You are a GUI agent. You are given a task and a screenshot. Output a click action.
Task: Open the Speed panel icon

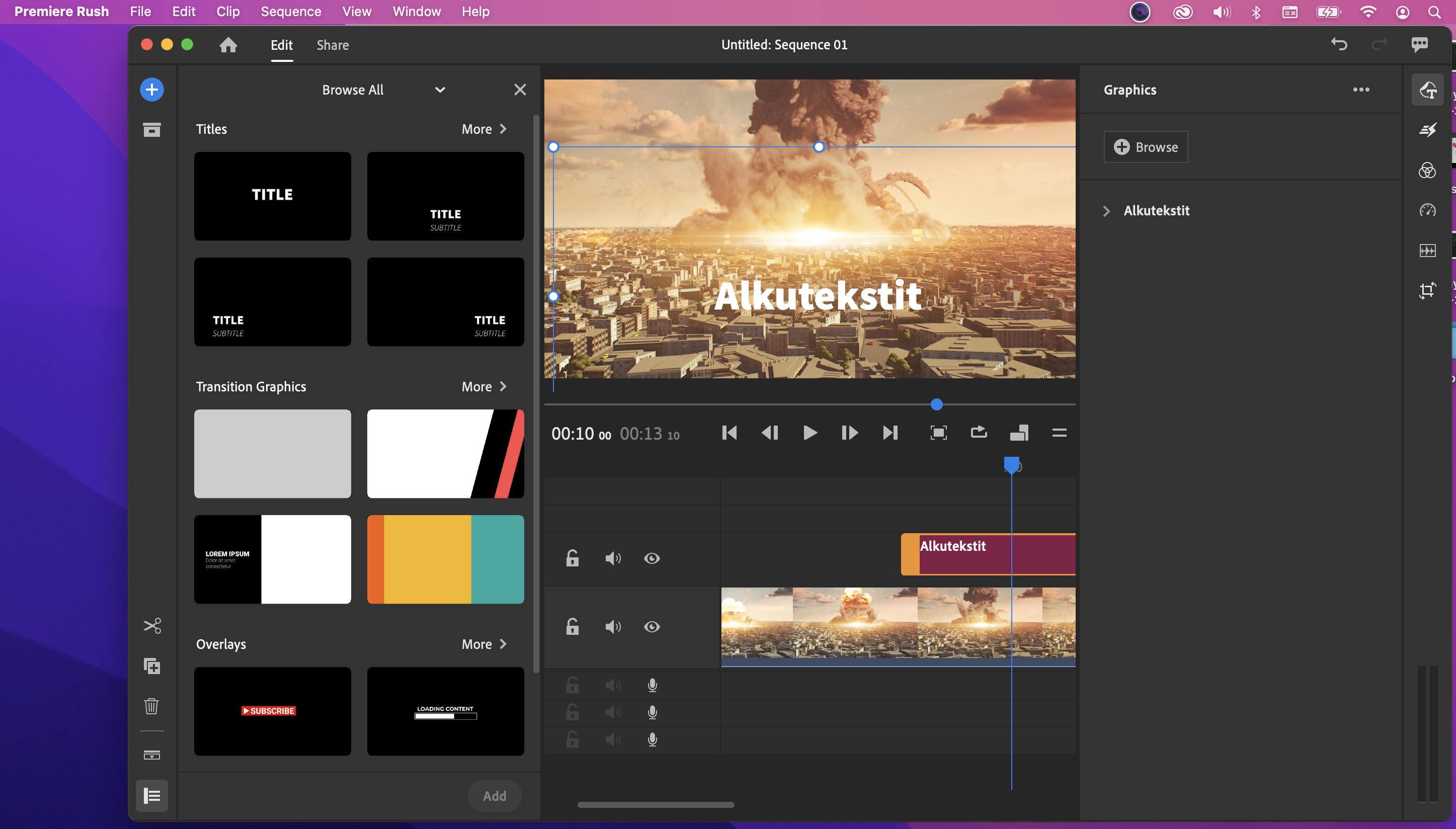[x=1427, y=210]
